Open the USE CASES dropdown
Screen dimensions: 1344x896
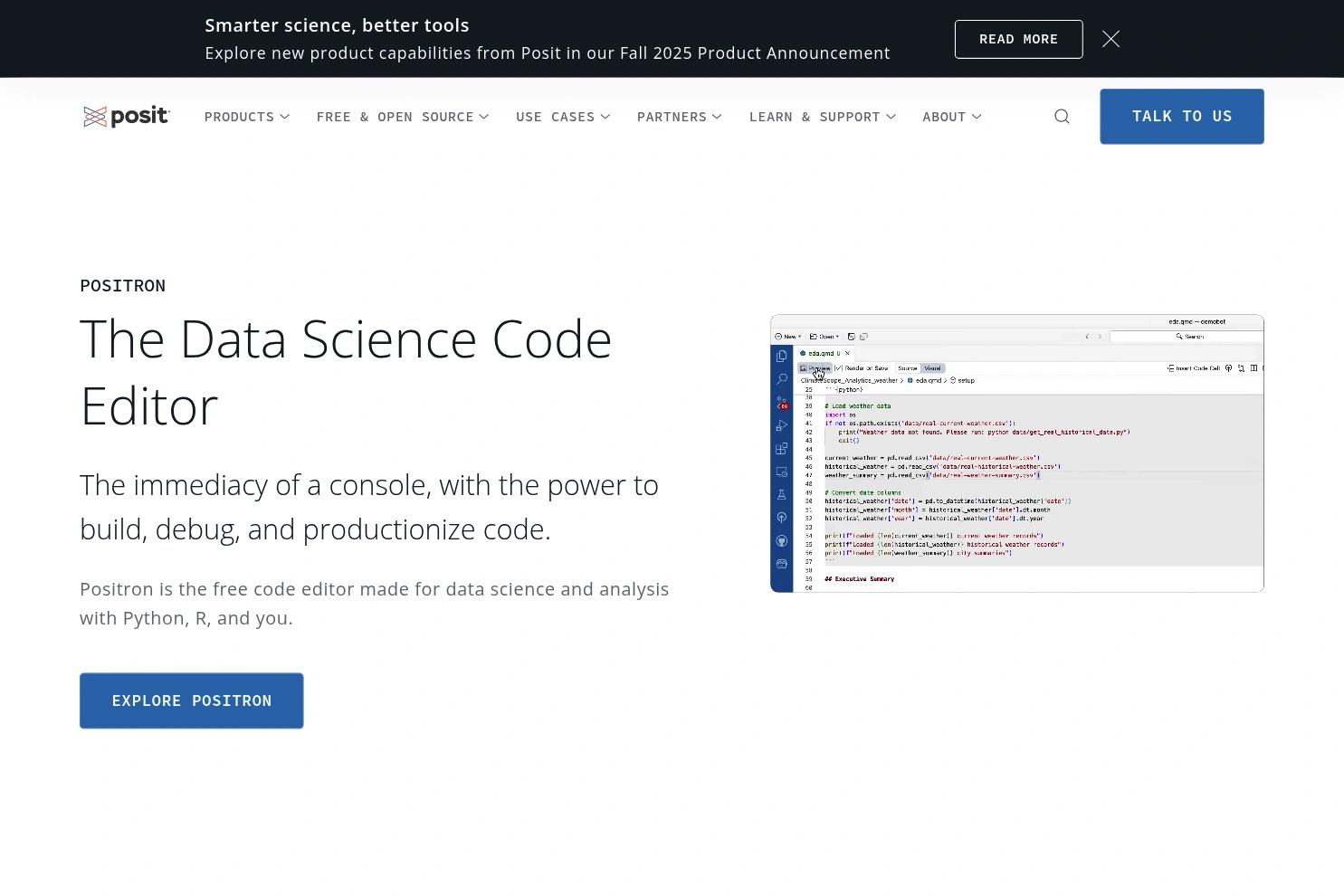(563, 117)
